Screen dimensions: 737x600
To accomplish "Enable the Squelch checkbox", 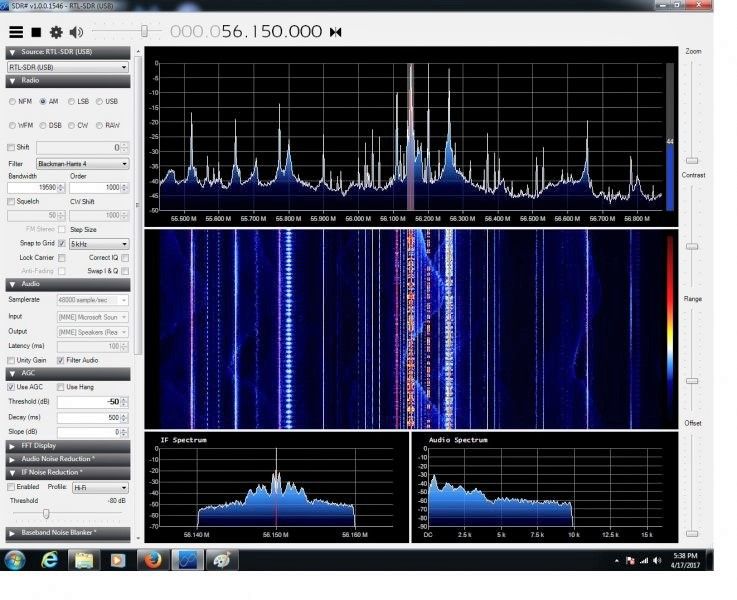I will point(11,202).
